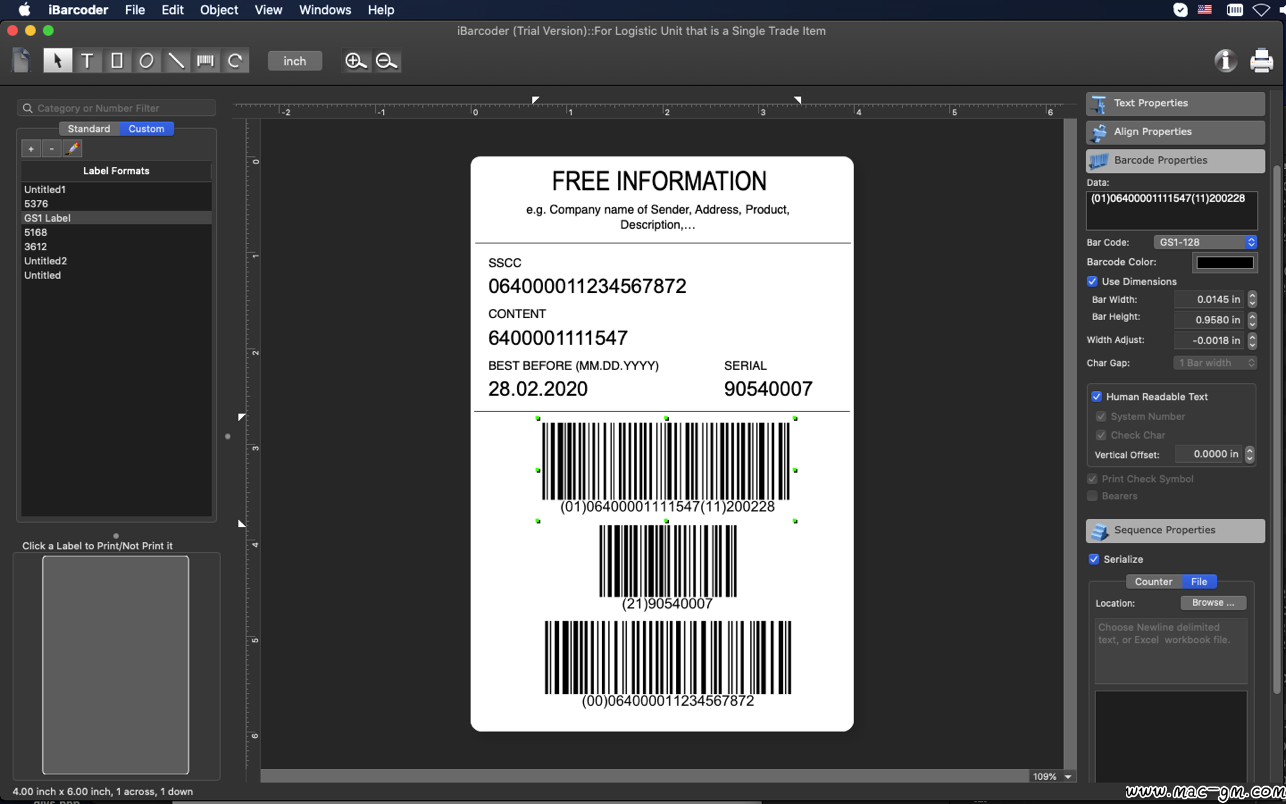Disable the Serialize checkbox

[x=1094, y=560]
